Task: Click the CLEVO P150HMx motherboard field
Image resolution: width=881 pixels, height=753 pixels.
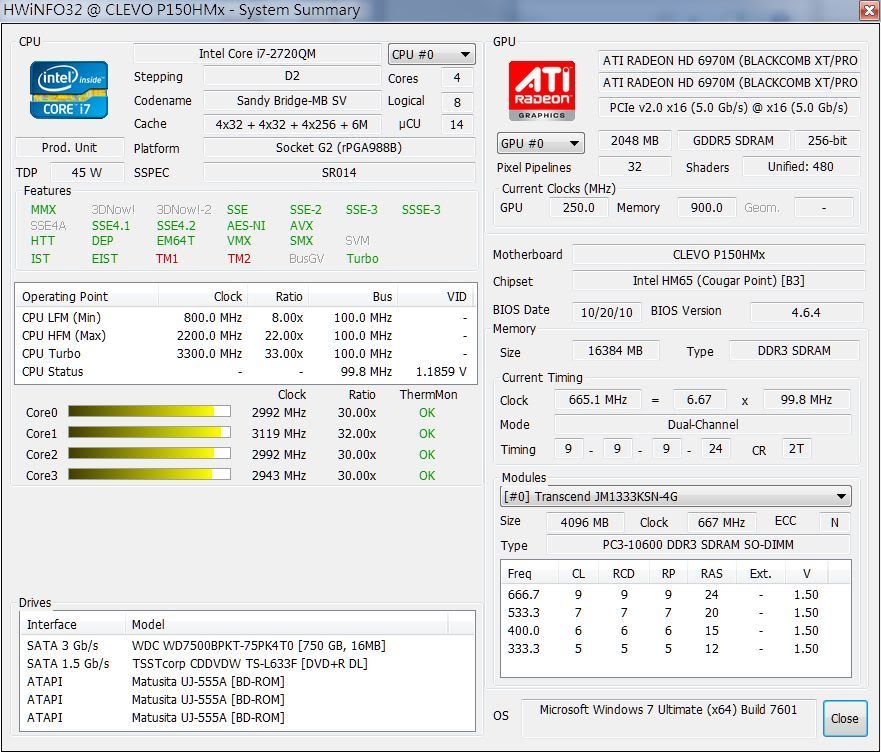Action: (717, 254)
